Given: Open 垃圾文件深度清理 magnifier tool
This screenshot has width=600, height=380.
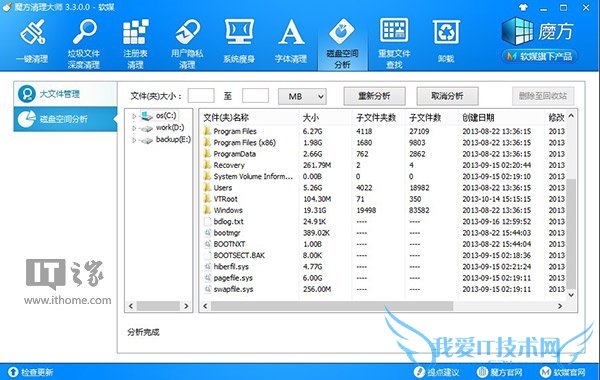Looking at the screenshot, I should [84, 43].
